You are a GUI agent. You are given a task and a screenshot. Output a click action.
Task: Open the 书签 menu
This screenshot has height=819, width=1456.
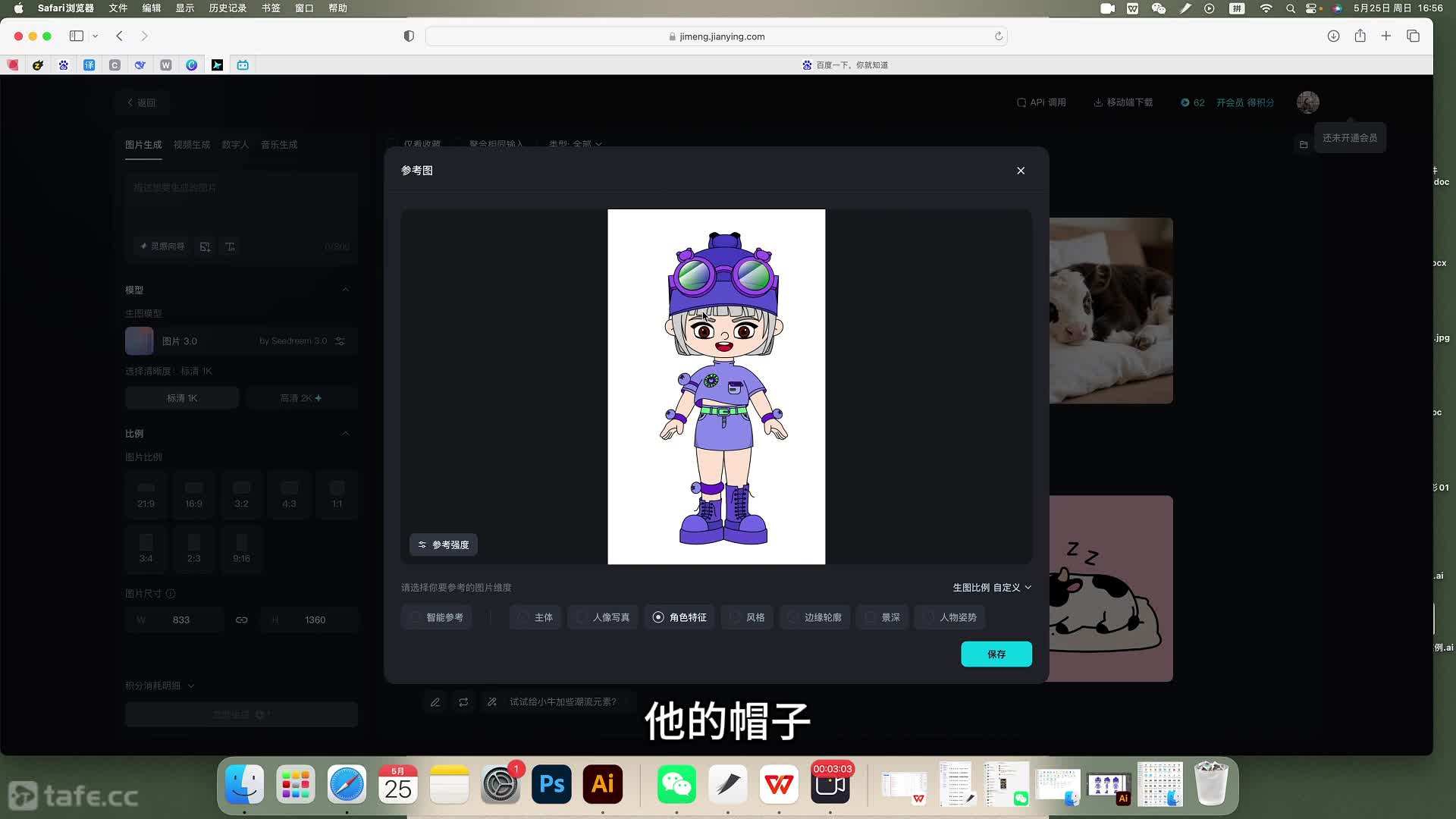point(271,8)
